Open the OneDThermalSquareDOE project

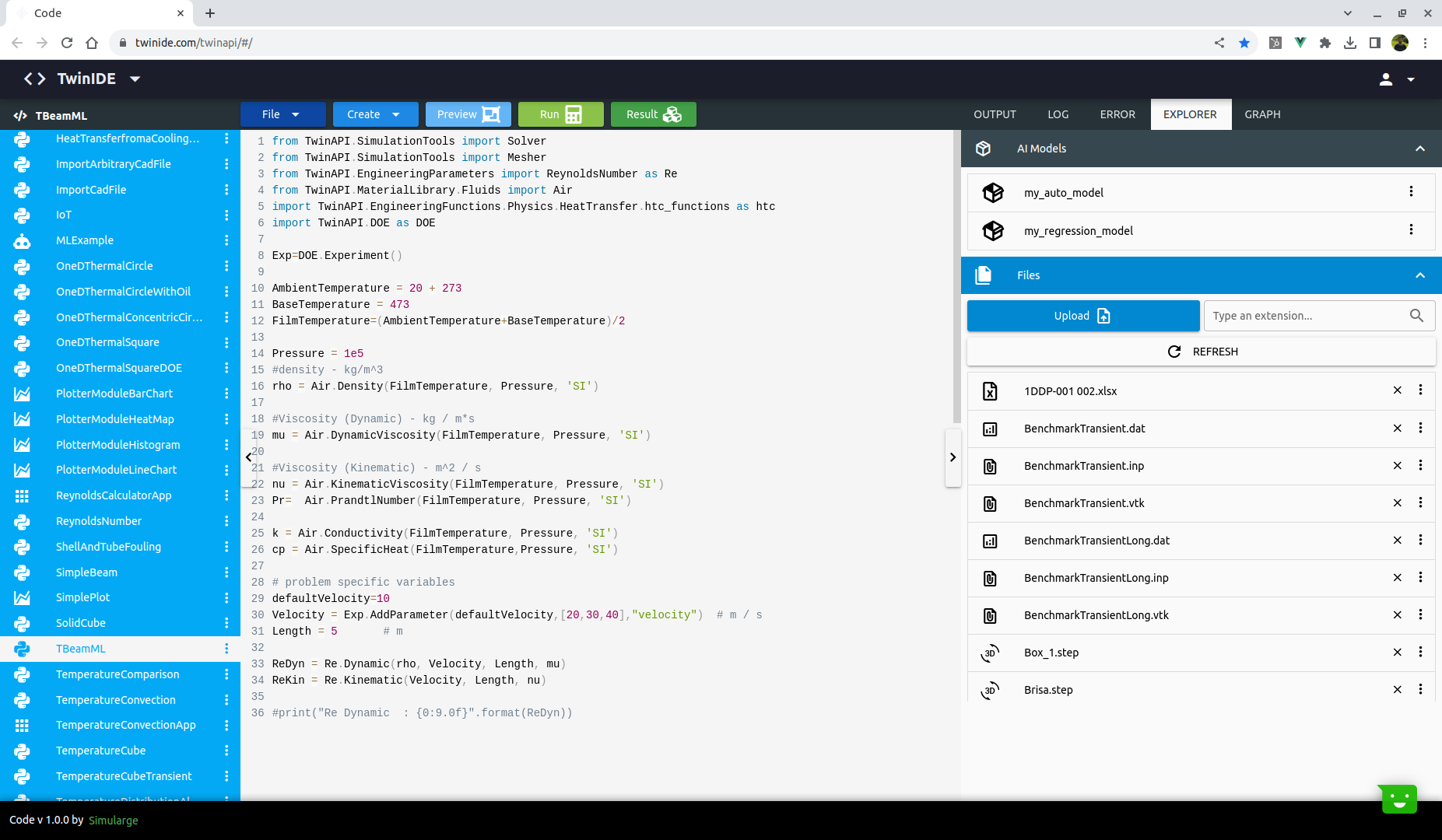point(118,368)
